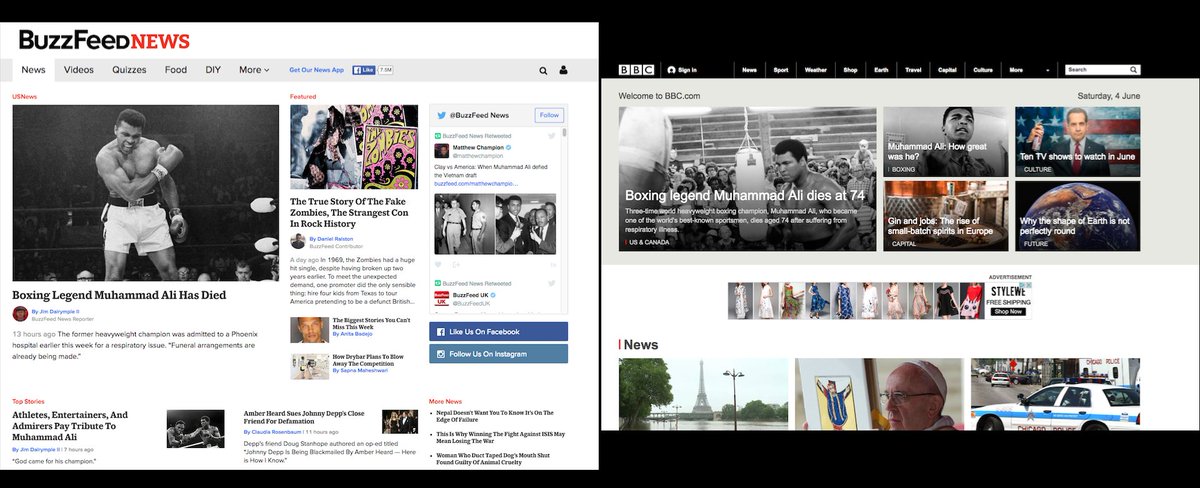Open Boxing Legend Muhammad Ali Has Died headline
The image size is (1200, 488).
click(x=119, y=295)
